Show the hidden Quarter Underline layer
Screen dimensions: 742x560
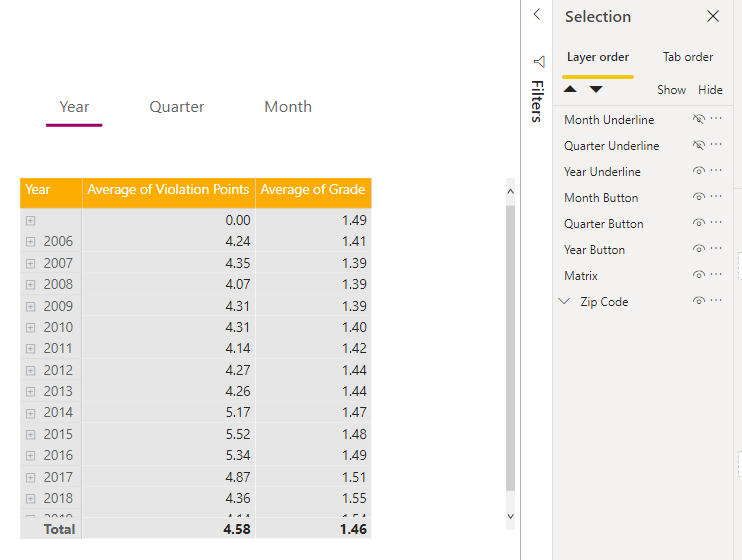pyautogui.click(x=699, y=145)
